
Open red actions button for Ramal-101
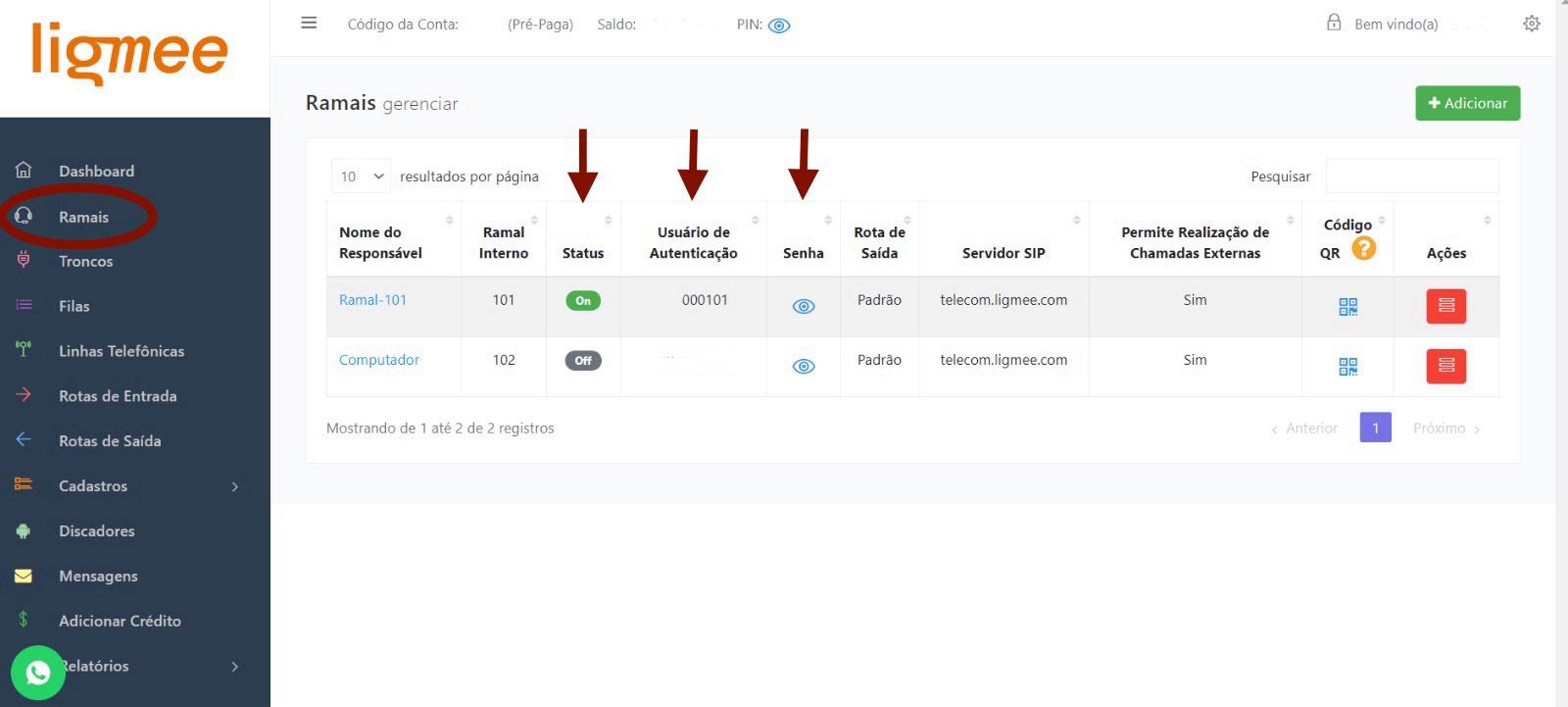pyautogui.click(x=1445, y=306)
